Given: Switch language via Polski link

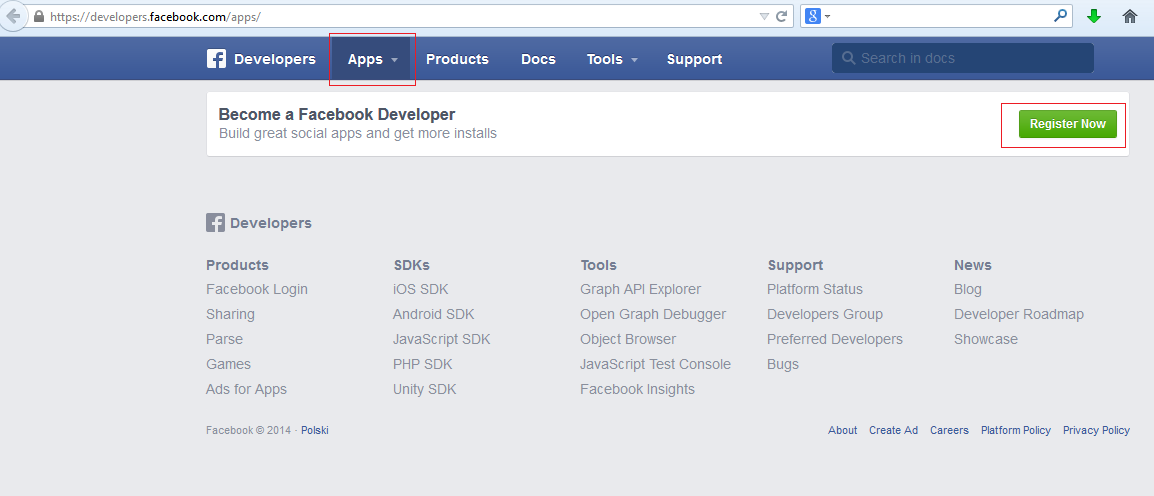Looking at the screenshot, I should coord(315,431).
